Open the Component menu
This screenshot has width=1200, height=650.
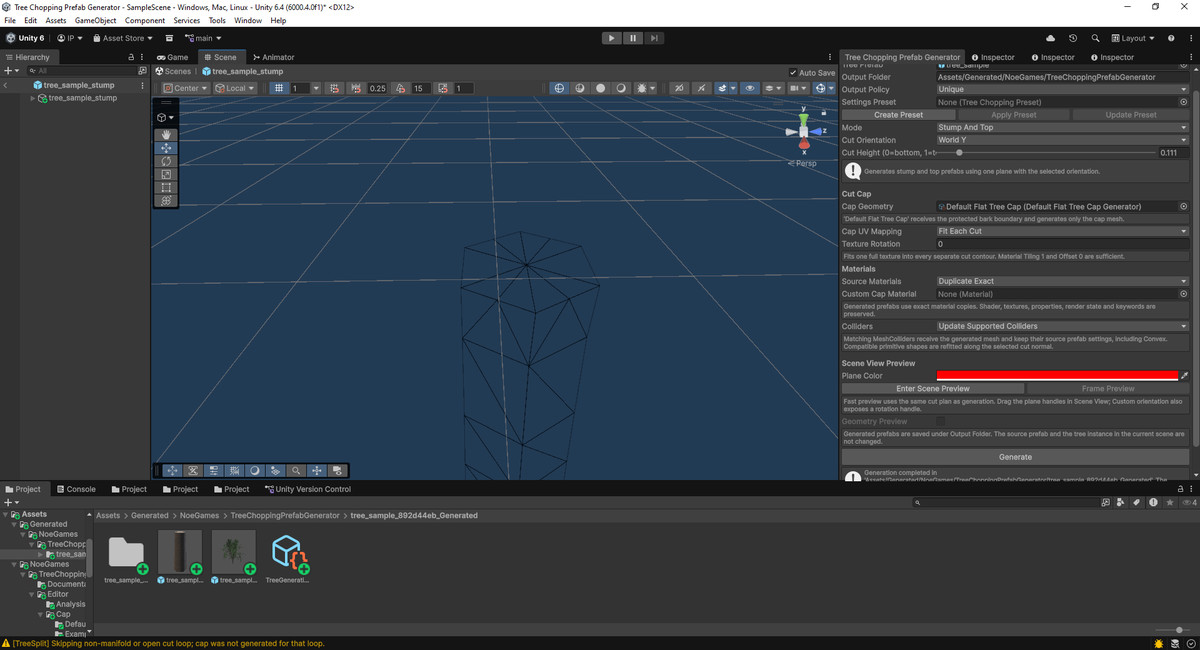coord(145,20)
